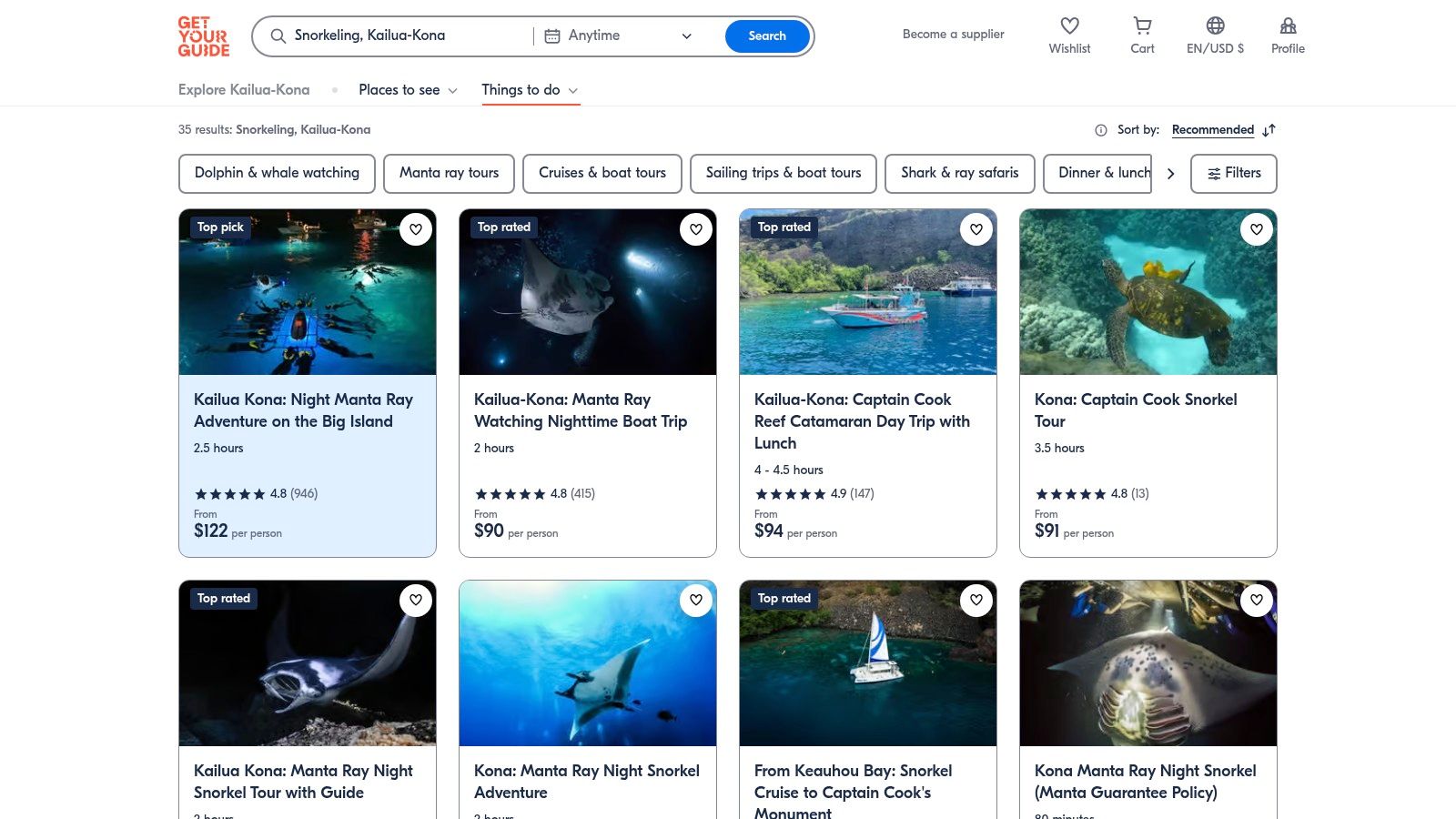1456x819 pixels.
Task: Add Manta Ray Watching Nighttime Boat Trip to wishlist
Action: point(696,229)
